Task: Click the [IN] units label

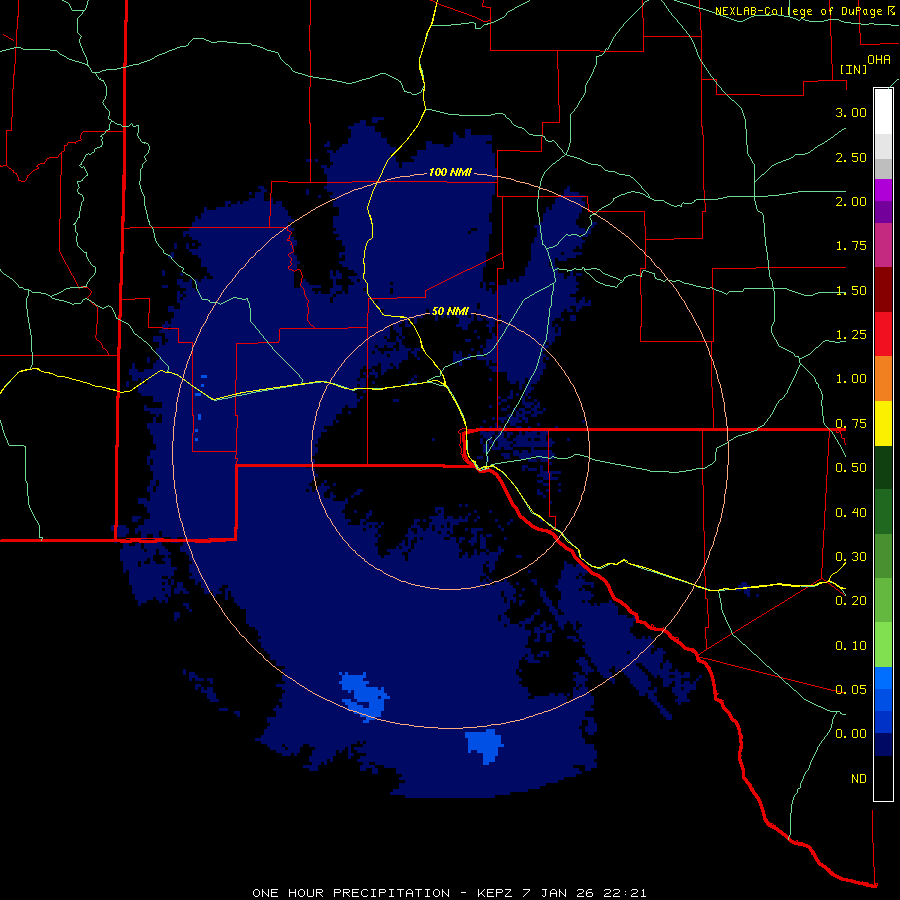Action: [853, 69]
